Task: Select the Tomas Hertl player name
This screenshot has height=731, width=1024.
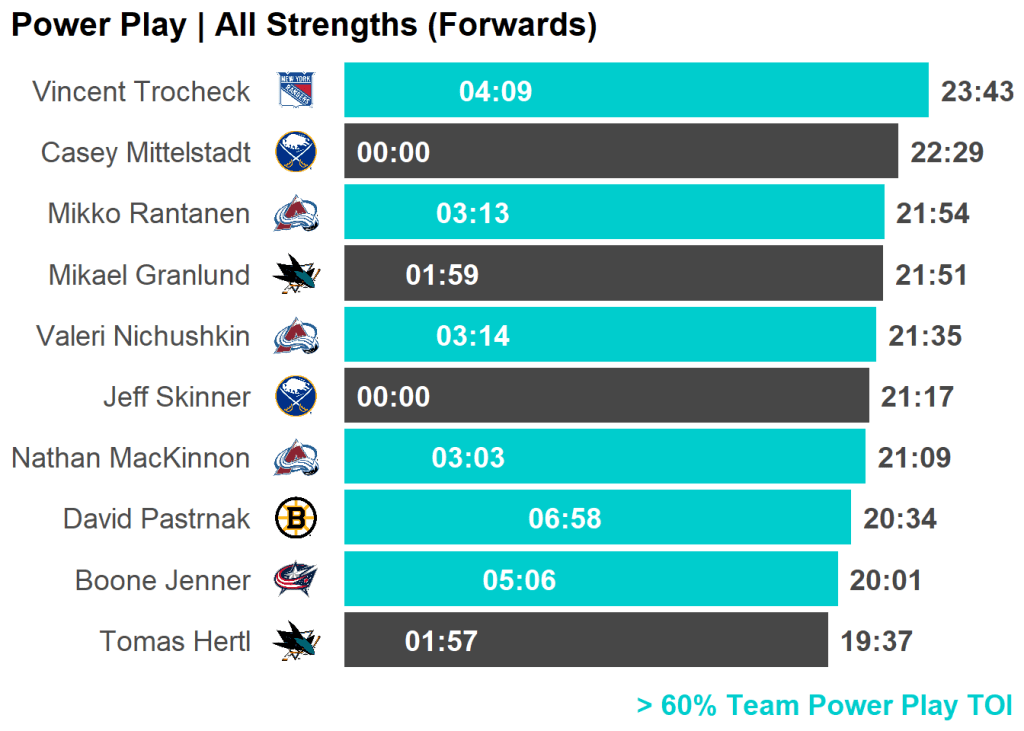Action: [175, 641]
